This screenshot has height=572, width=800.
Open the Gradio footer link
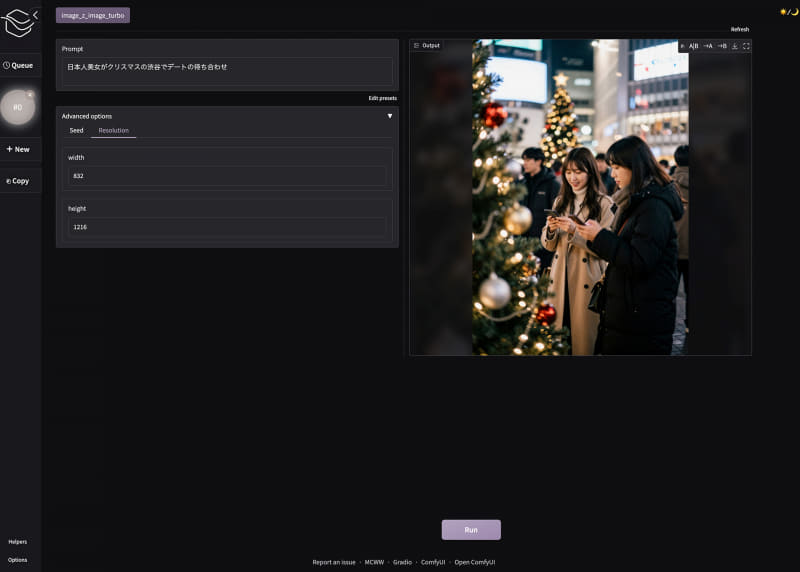402,562
